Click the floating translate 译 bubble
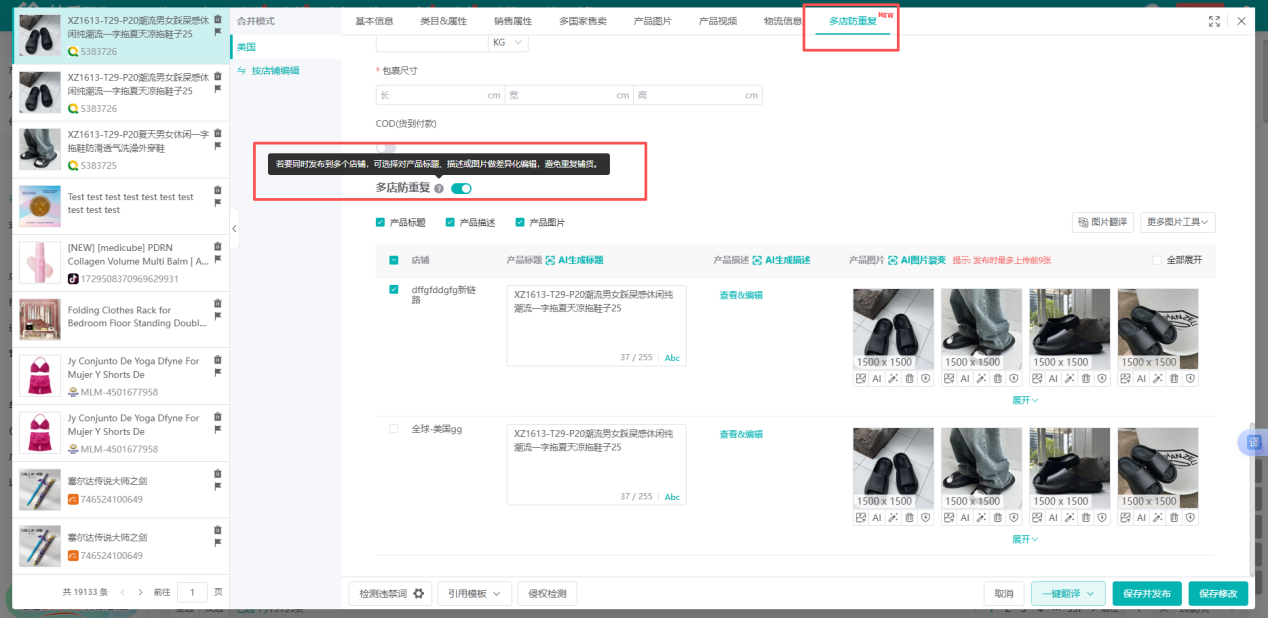The height and width of the screenshot is (618, 1268). point(1254,442)
